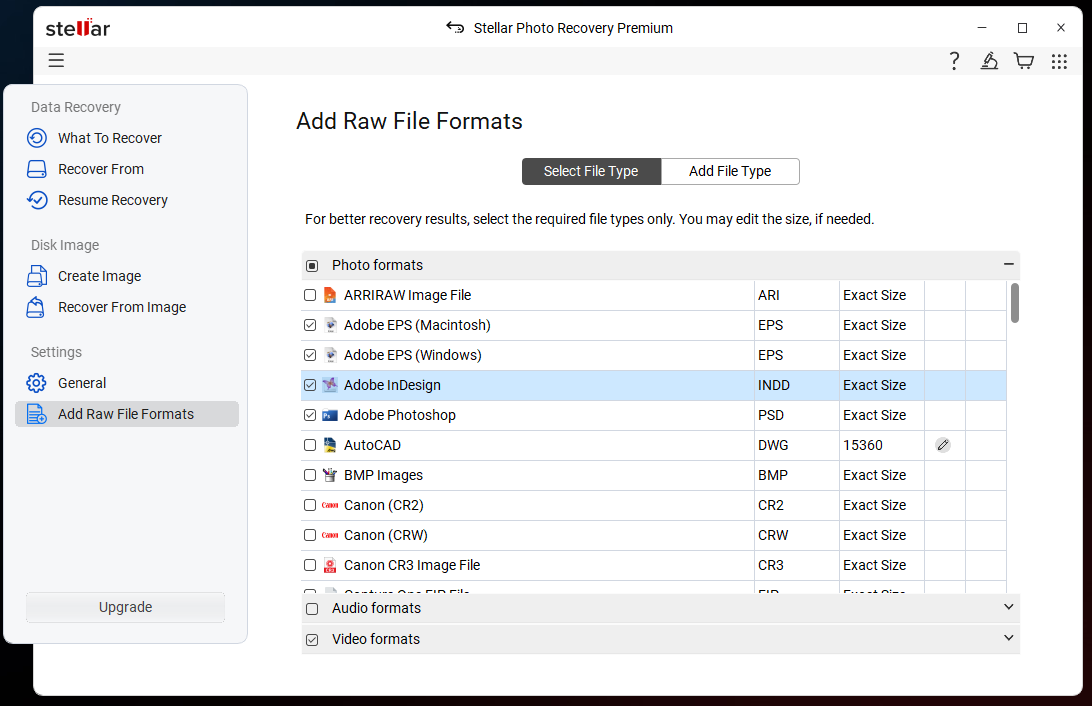Click the AutoCAD file icon
The width and height of the screenshot is (1092, 706).
click(330, 445)
